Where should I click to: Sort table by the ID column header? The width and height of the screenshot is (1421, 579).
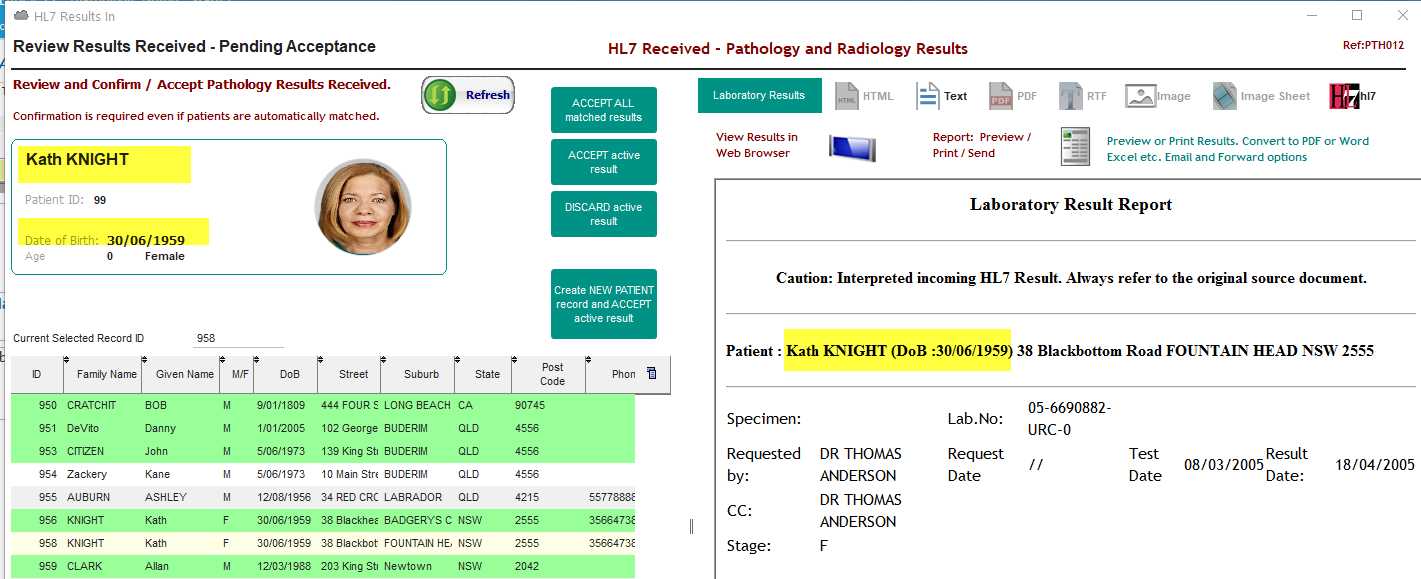tap(37, 374)
